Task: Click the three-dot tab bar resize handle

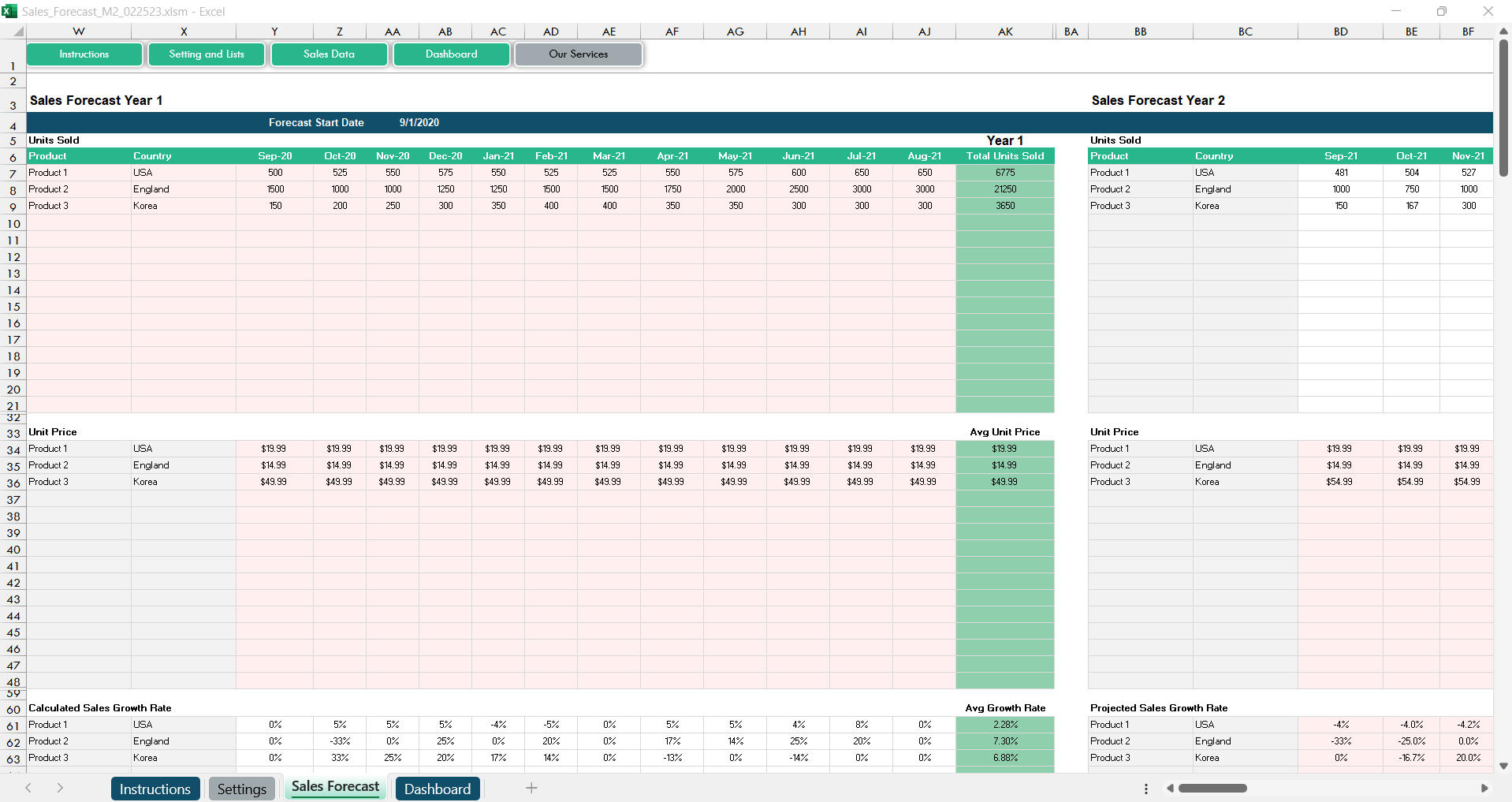Action: [x=1145, y=789]
